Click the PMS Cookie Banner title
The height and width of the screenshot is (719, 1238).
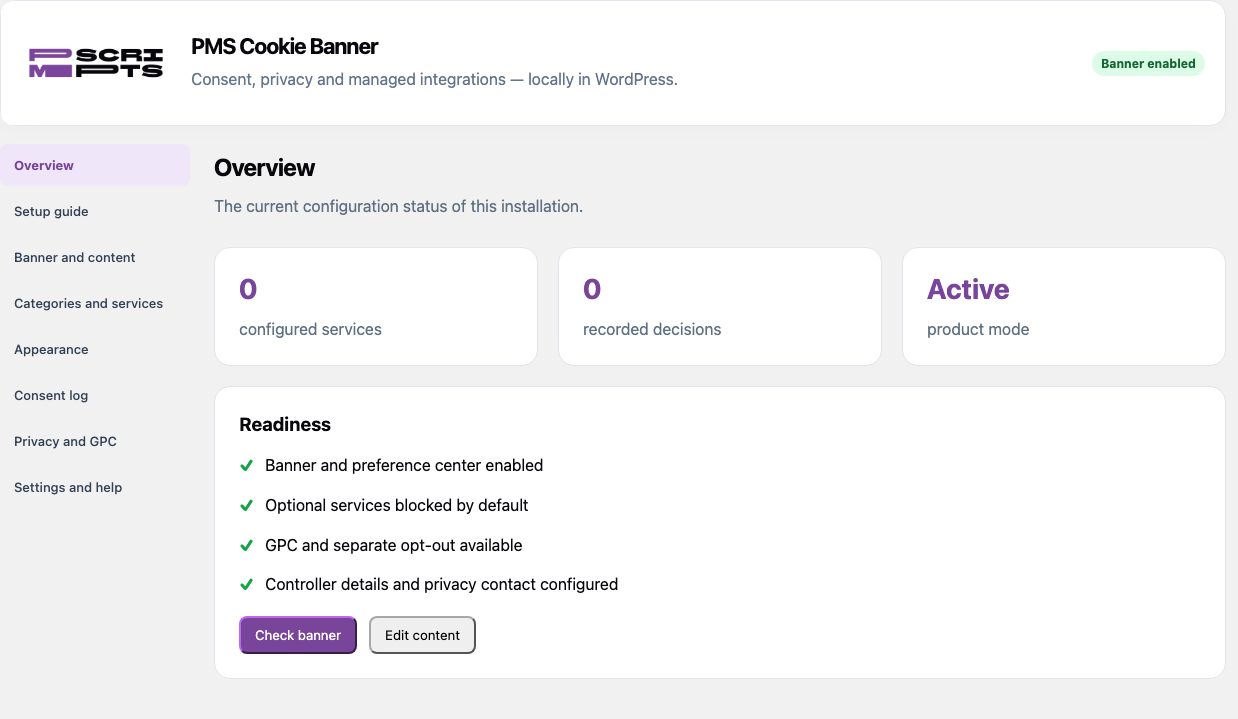(285, 46)
